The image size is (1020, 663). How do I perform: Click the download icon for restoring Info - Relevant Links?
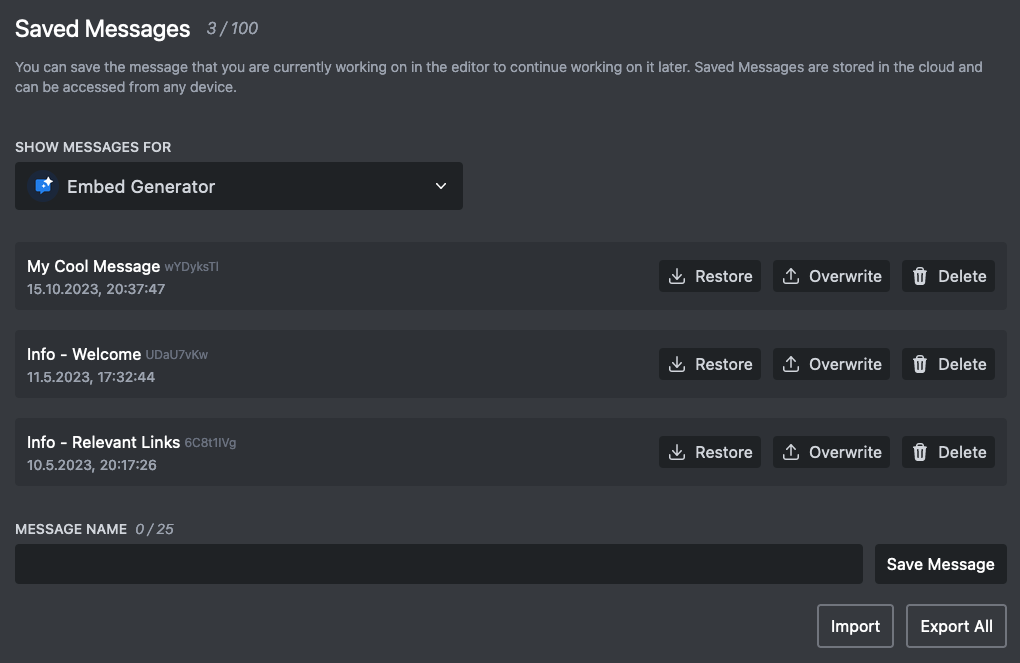[677, 452]
